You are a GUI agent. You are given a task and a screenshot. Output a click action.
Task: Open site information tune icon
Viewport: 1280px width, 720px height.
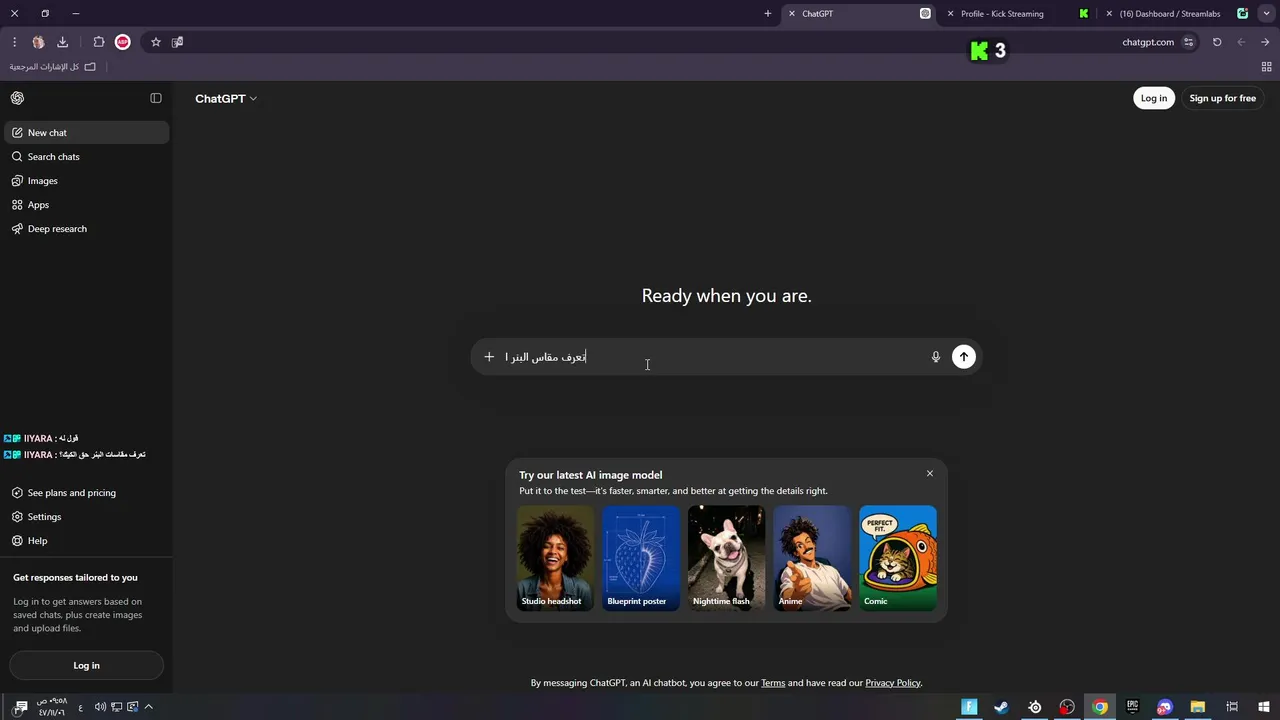[x=1189, y=42]
